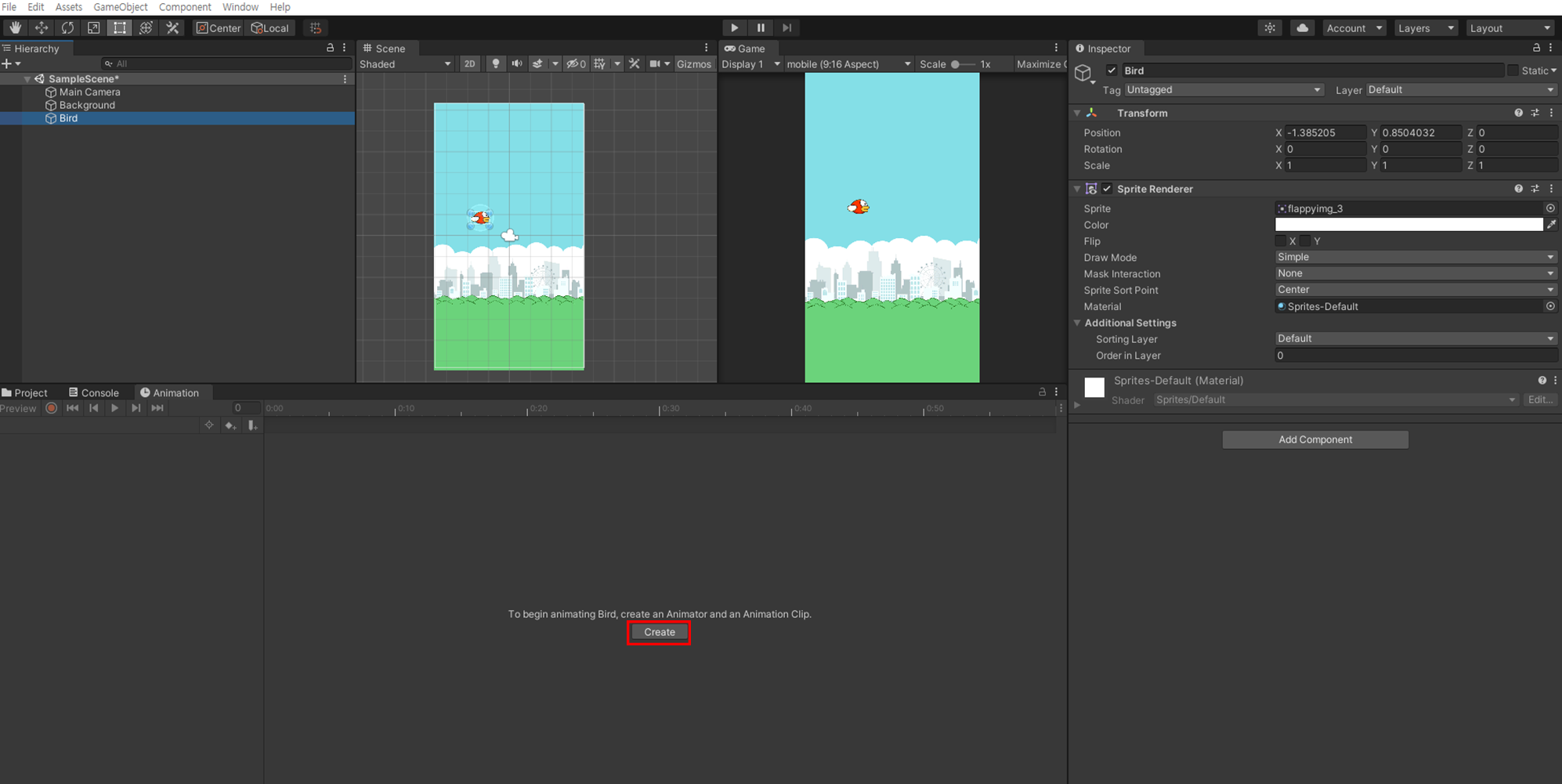The image size is (1562, 784).
Task: Open the Draw Mode dropdown
Action: [1416, 257]
